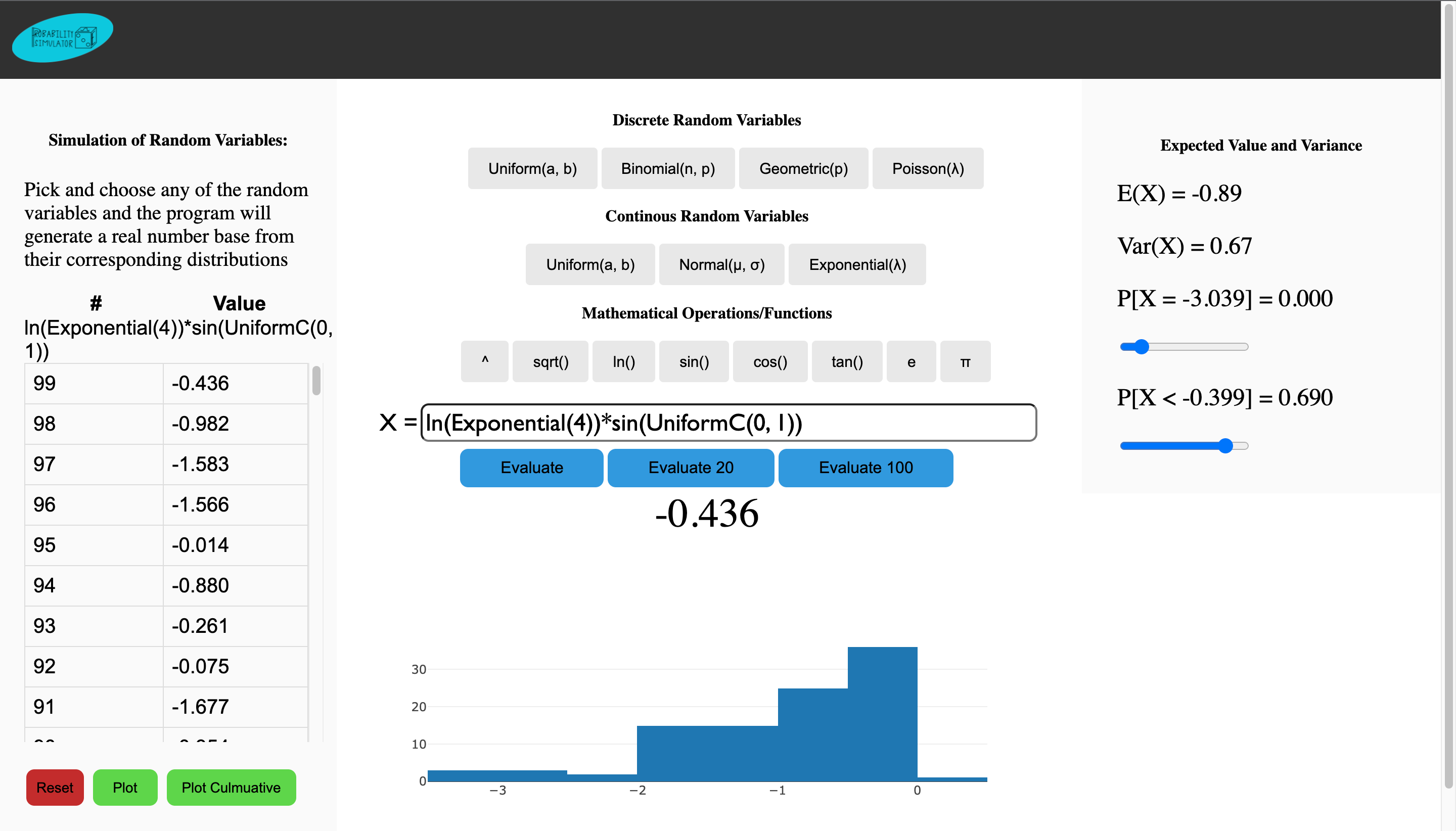Image resolution: width=1456 pixels, height=831 pixels.
Task: Choose the Normal(μ, σ) continuous variable
Action: click(721, 264)
